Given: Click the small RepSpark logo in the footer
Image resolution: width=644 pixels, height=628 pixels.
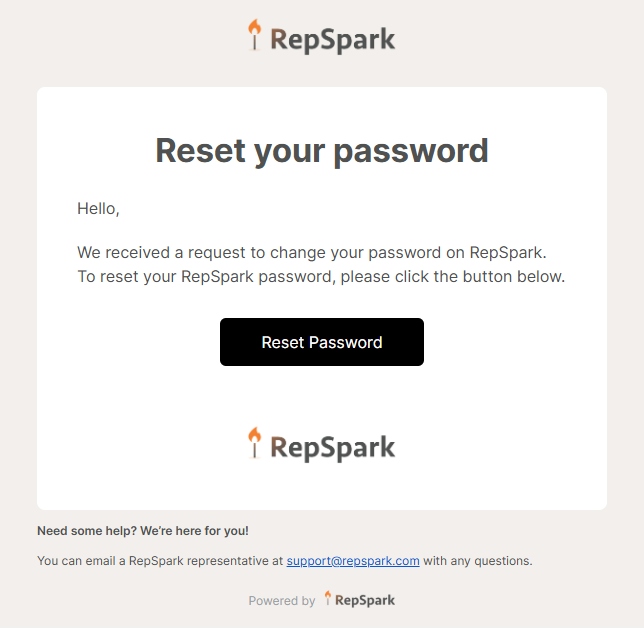Looking at the screenshot, I should click(x=359, y=599).
